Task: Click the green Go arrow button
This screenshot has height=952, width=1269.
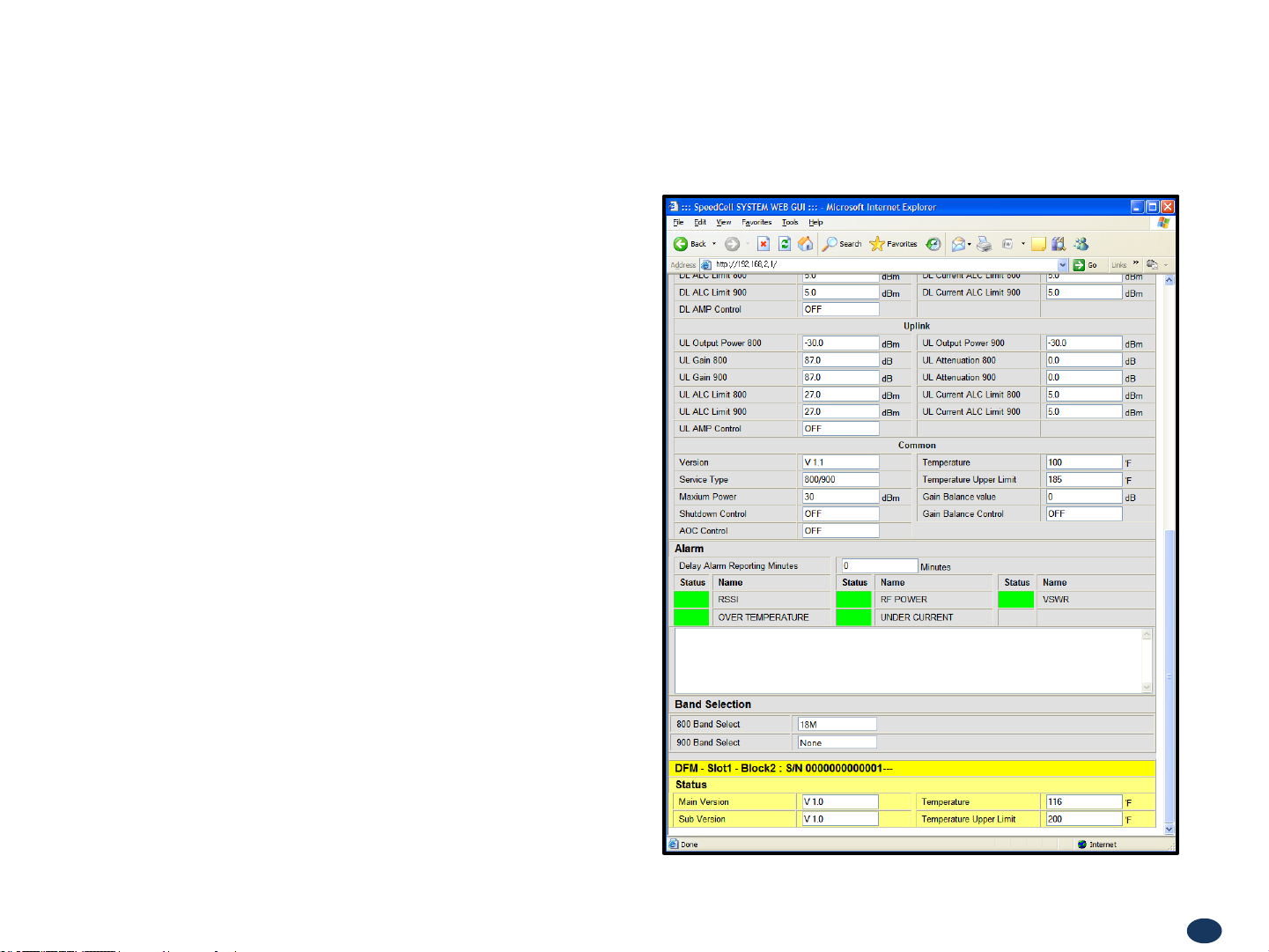Action: [1079, 264]
